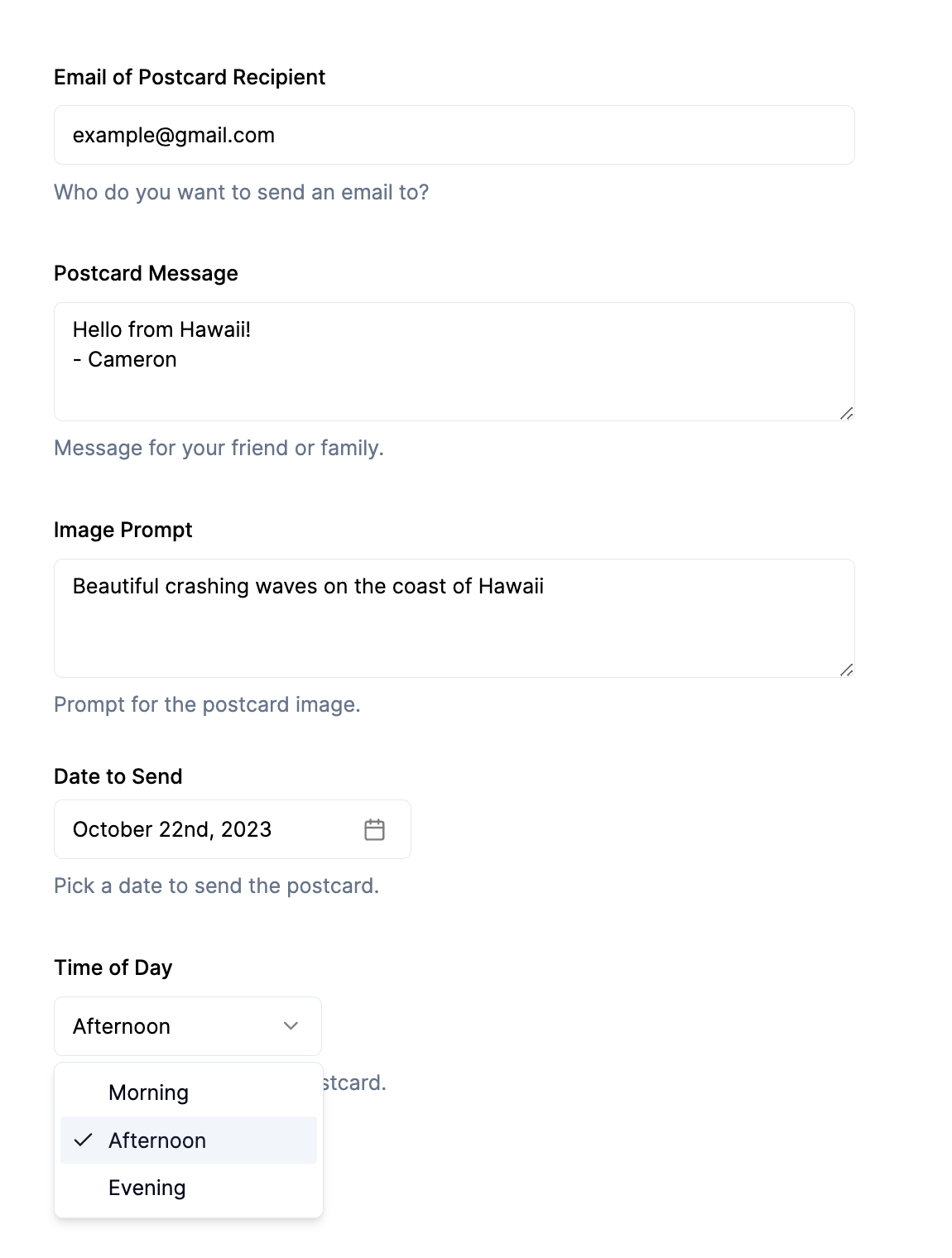Click the "Who do you want to send" hint
Viewport: 952px width, 1258px height.
tap(241, 192)
